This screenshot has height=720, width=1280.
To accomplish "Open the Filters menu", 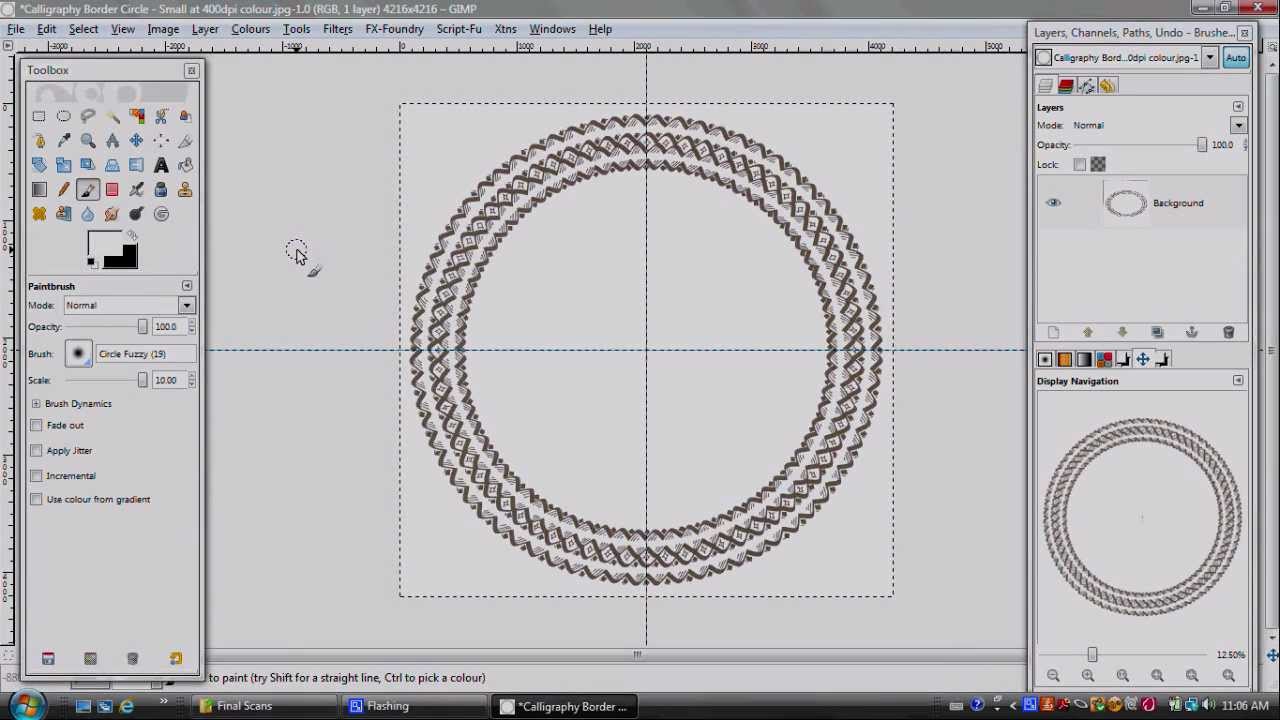I will tap(337, 29).
